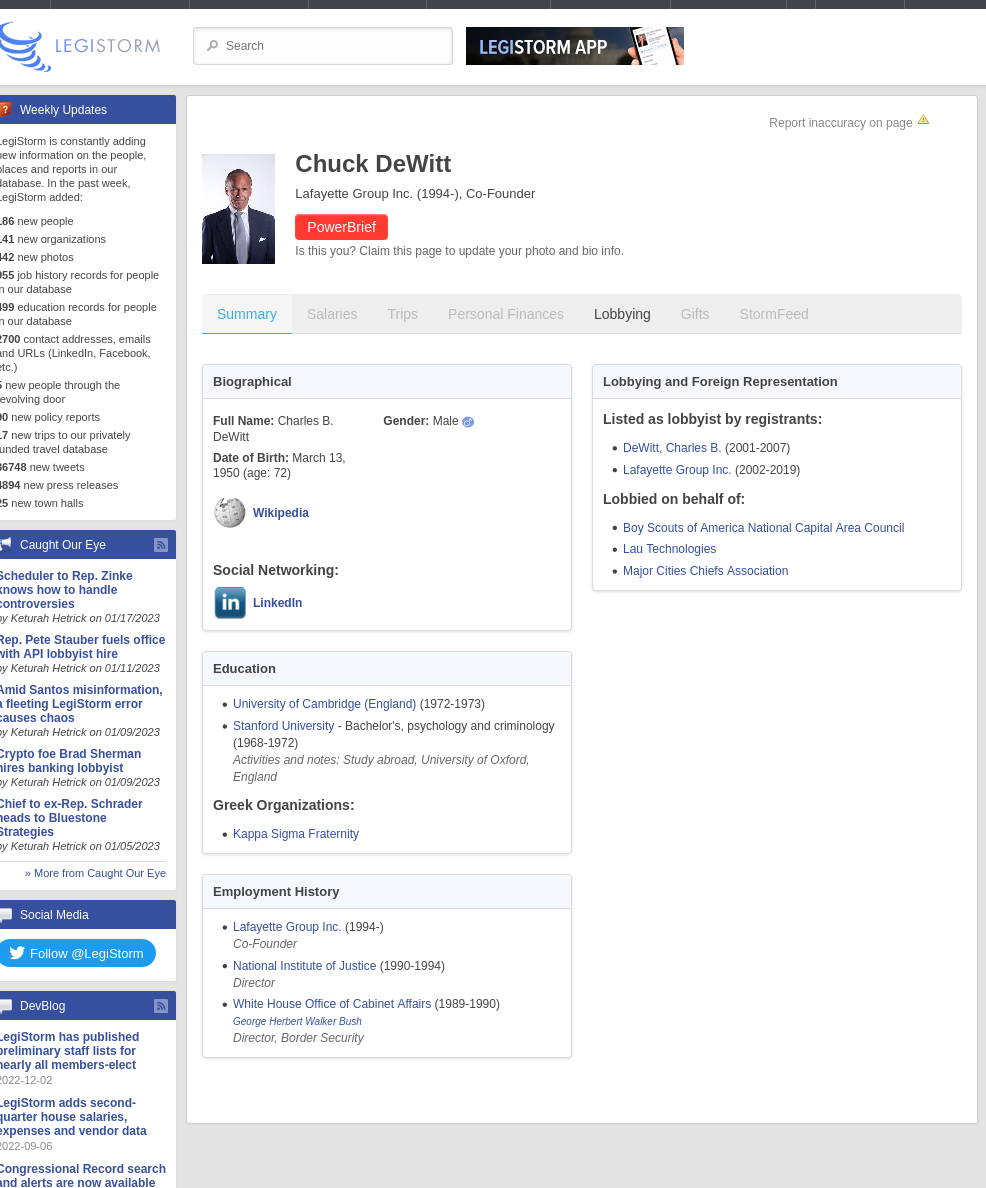Click the search magnifier icon
Viewport: 986px width, 1188px height.
(213, 45)
